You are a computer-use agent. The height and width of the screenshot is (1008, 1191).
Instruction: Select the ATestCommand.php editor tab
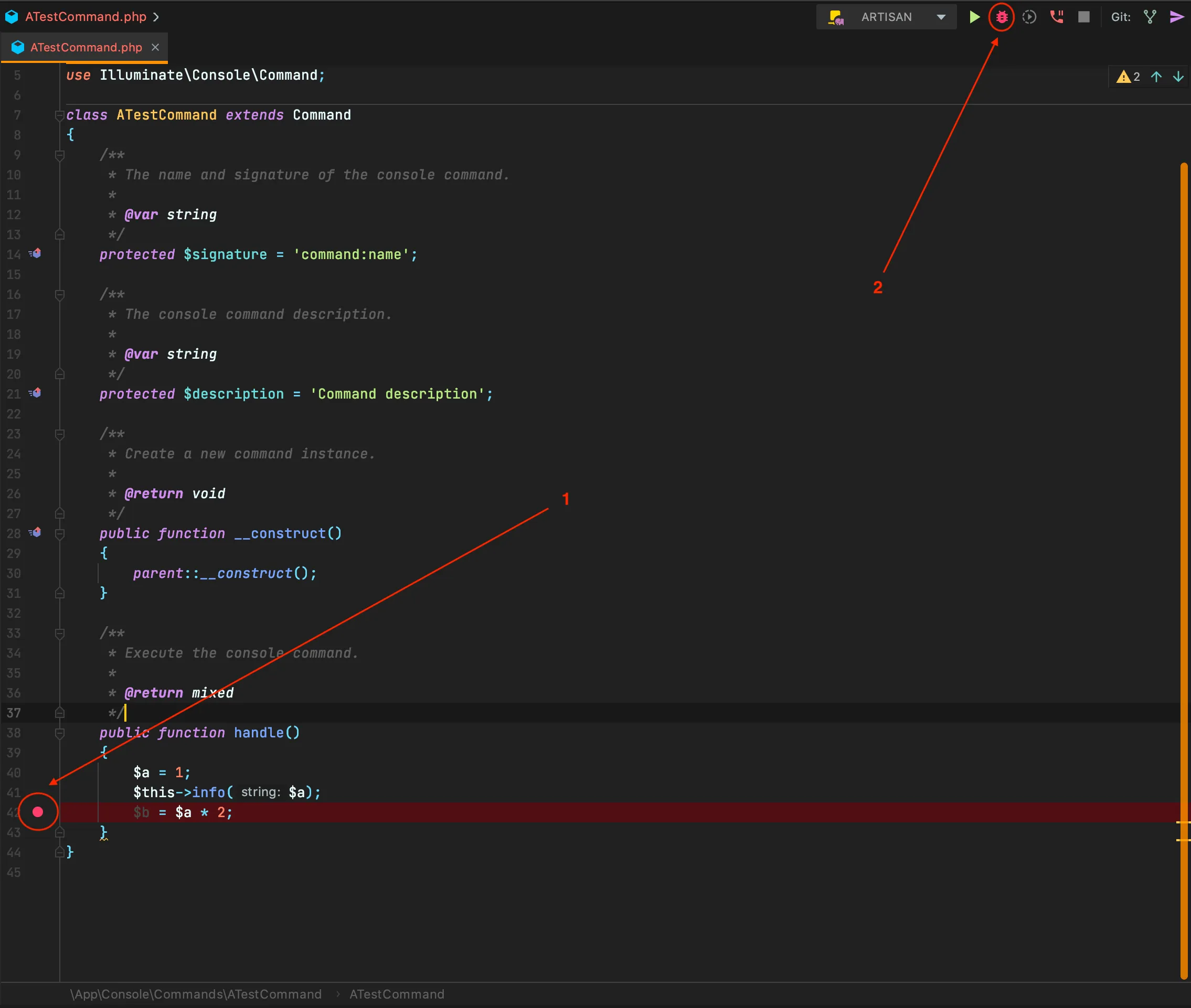tap(86, 47)
